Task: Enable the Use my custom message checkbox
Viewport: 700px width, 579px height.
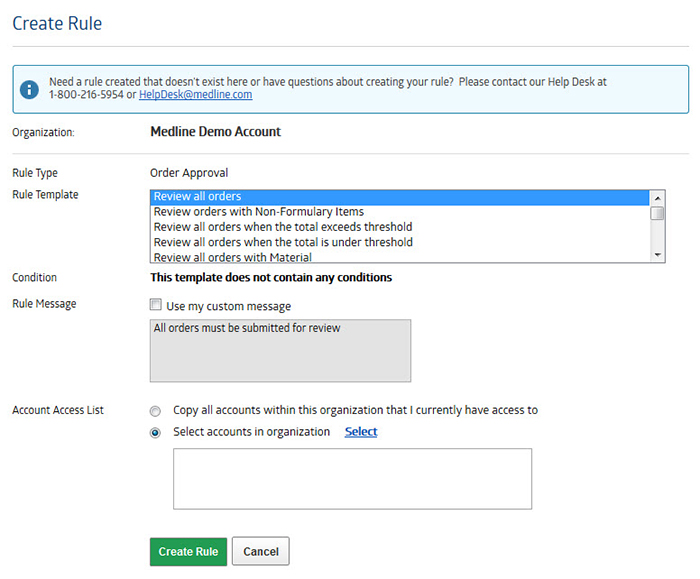Action: click(155, 304)
